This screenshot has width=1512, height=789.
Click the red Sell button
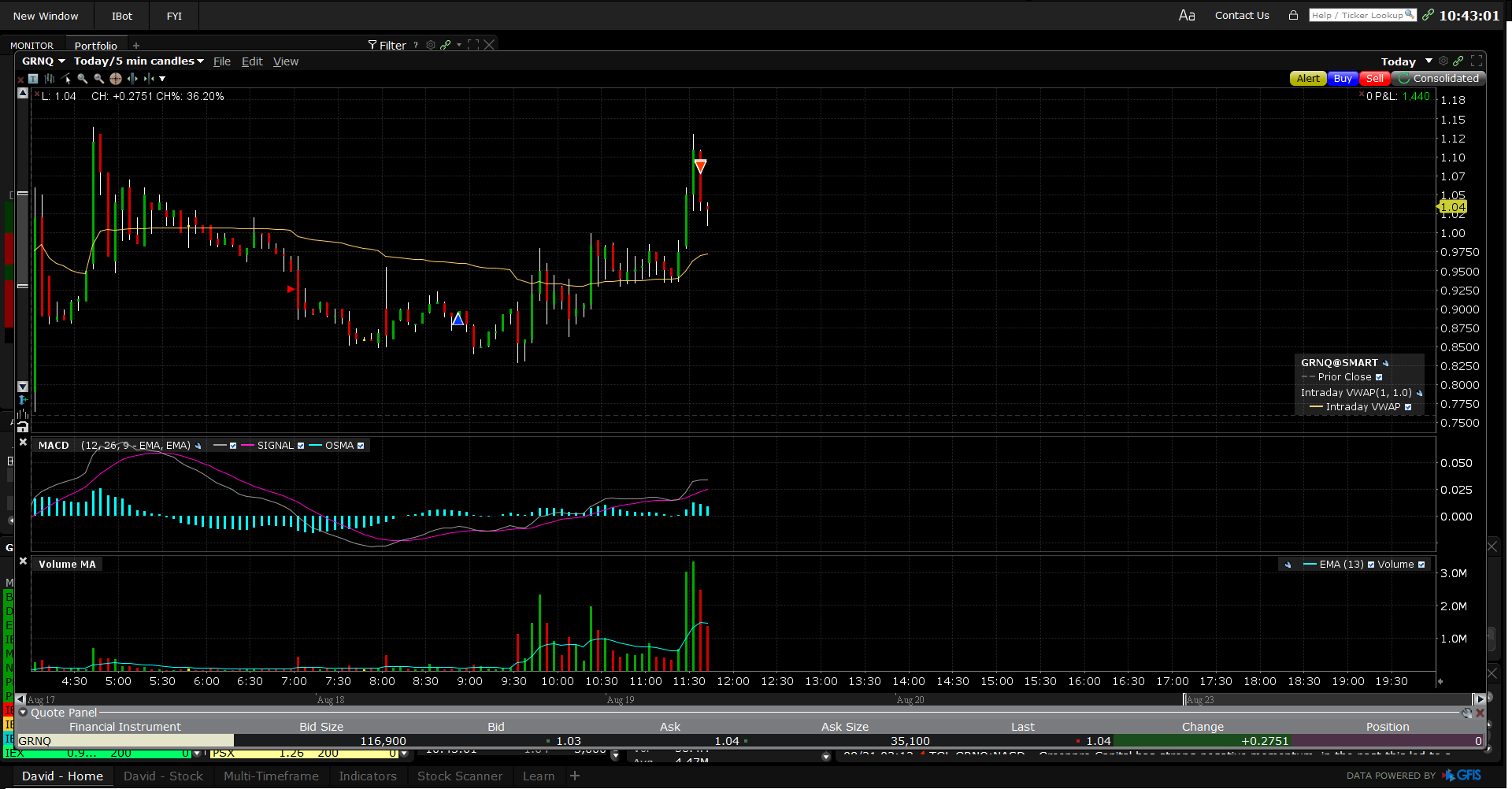click(x=1374, y=79)
